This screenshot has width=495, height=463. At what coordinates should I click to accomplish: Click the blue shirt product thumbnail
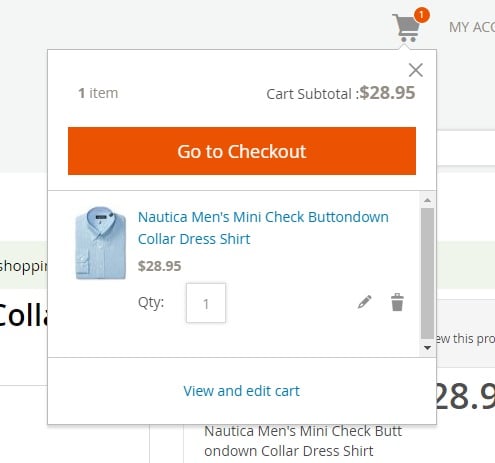(x=101, y=243)
